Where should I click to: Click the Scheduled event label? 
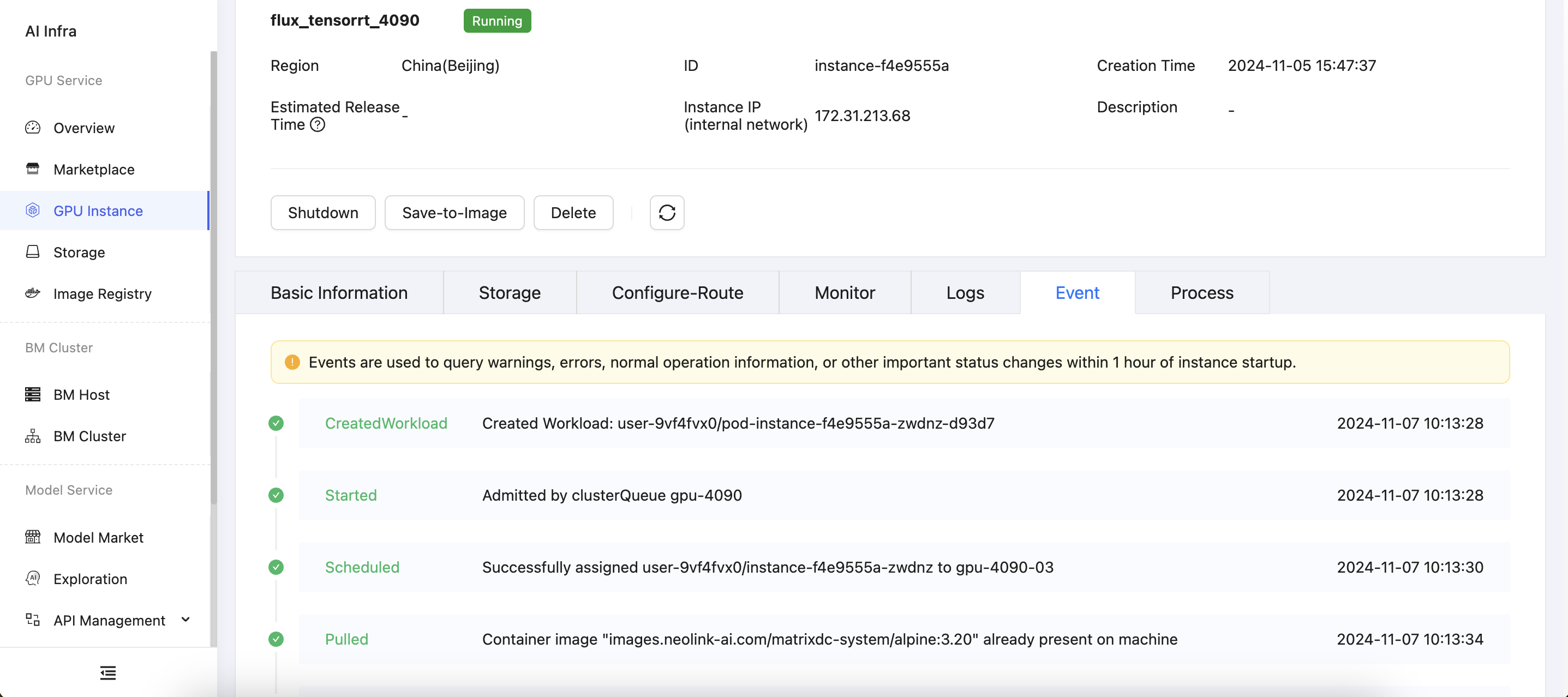point(362,567)
